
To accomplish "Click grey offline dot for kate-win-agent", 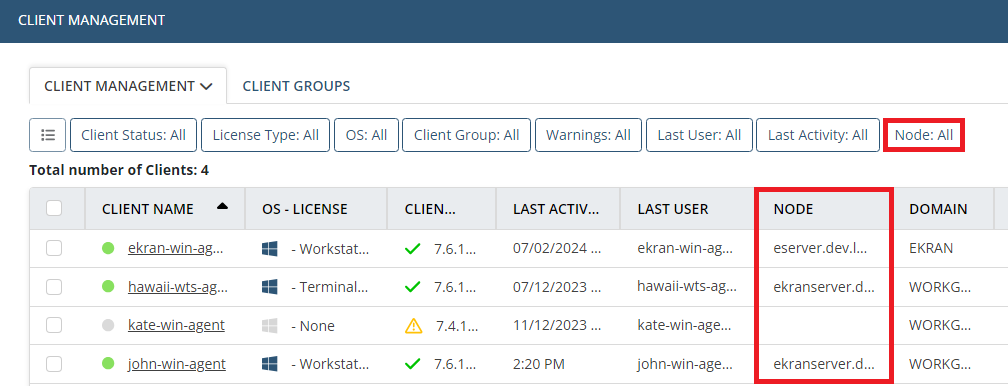I will [108, 326].
